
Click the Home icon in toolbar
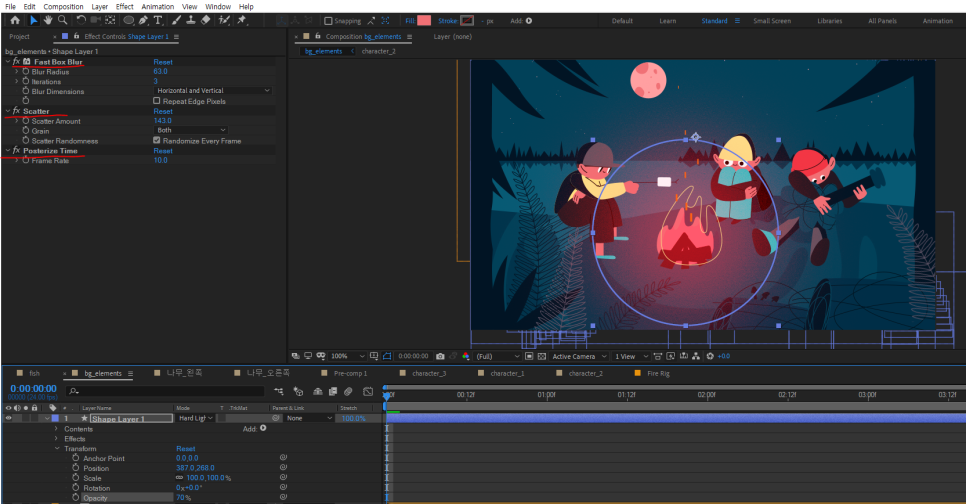(x=15, y=20)
